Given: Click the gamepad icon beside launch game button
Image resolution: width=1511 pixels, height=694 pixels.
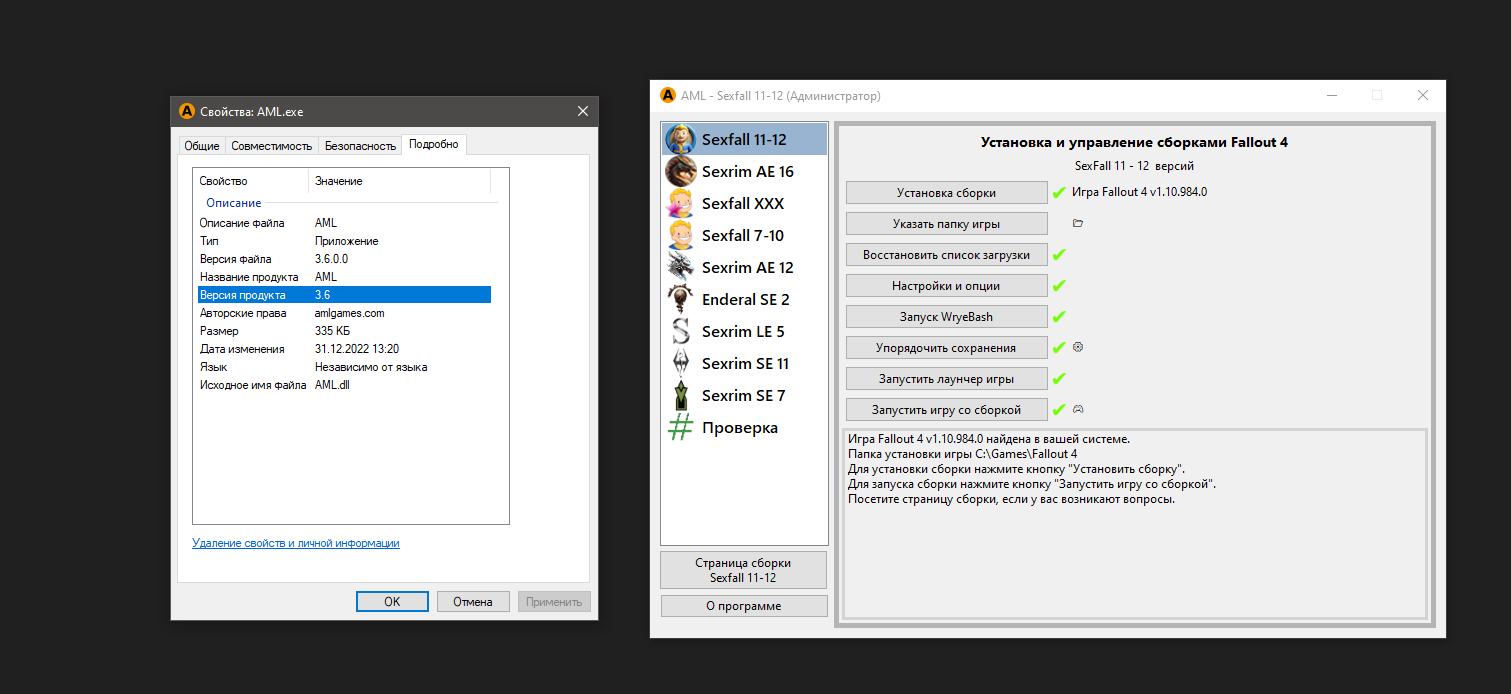Looking at the screenshot, I should point(1078,409).
